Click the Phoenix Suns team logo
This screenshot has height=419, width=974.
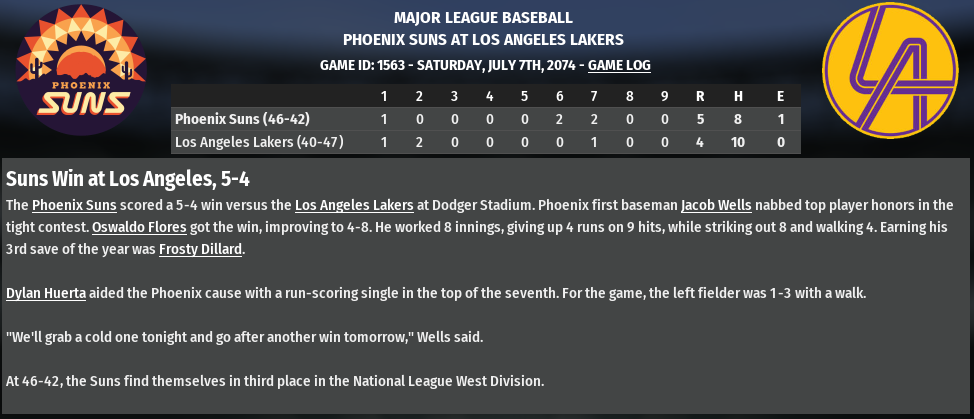point(75,80)
